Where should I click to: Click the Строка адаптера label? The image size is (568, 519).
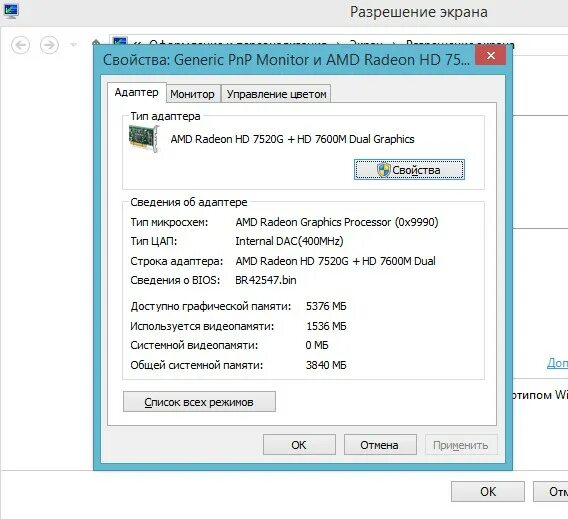click(x=177, y=261)
